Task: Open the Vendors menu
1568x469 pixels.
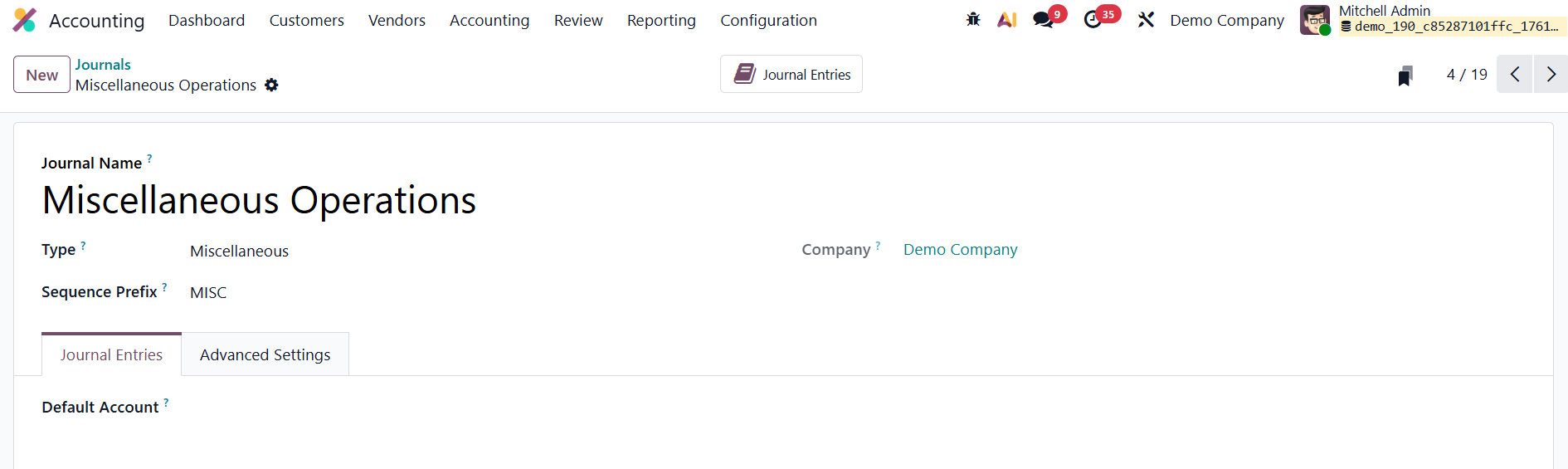Action: pyautogui.click(x=397, y=20)
